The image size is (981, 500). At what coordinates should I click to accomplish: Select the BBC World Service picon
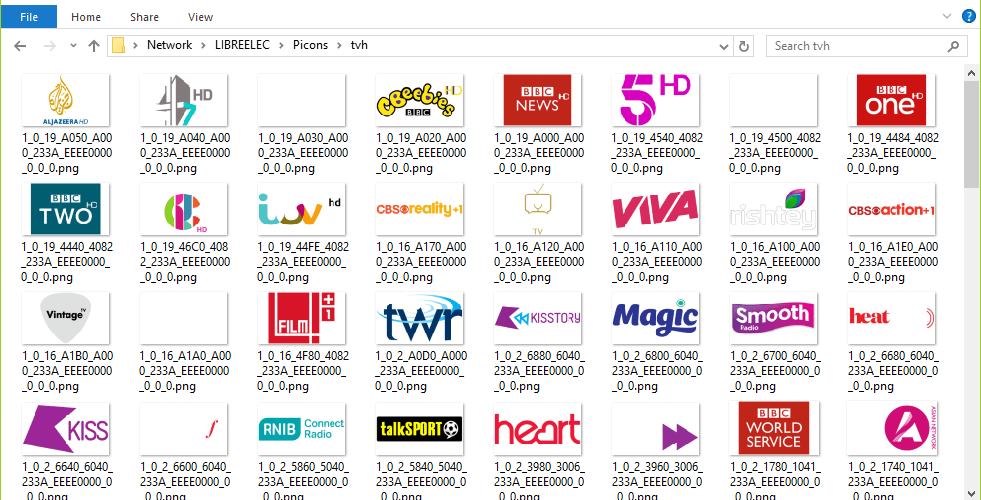[774, 429]
